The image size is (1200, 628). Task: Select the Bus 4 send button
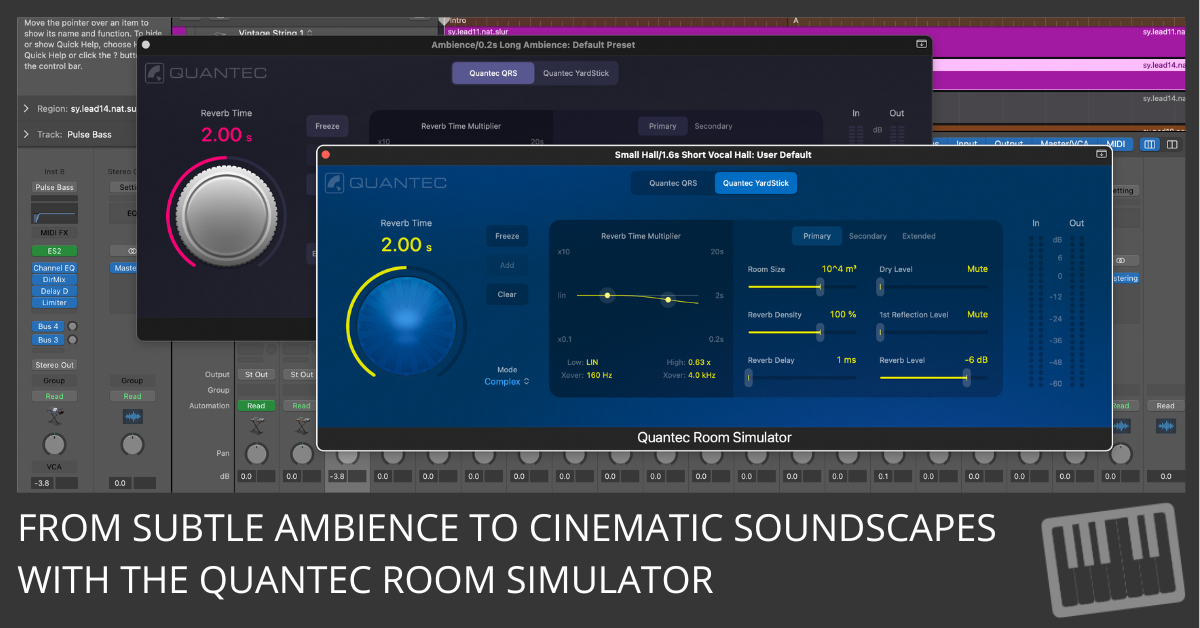click(x=47, y=326)
